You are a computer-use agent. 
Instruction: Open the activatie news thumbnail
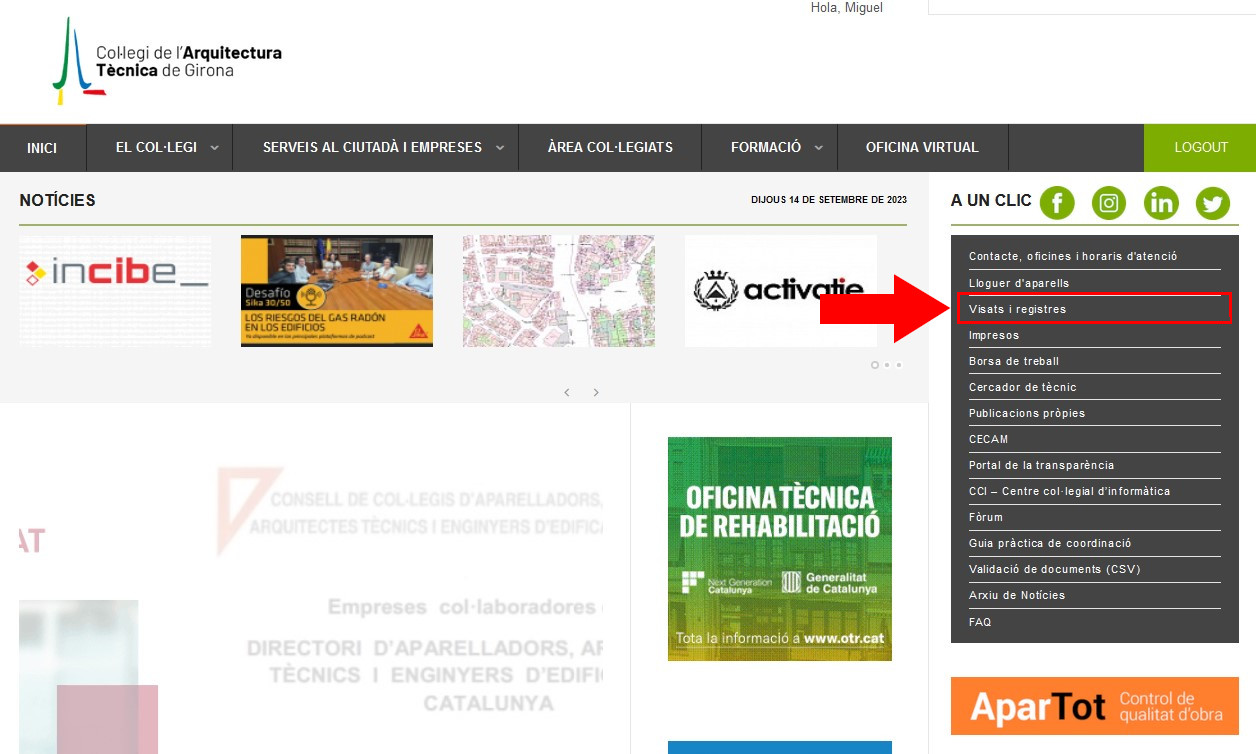click(x=781, y=291)
